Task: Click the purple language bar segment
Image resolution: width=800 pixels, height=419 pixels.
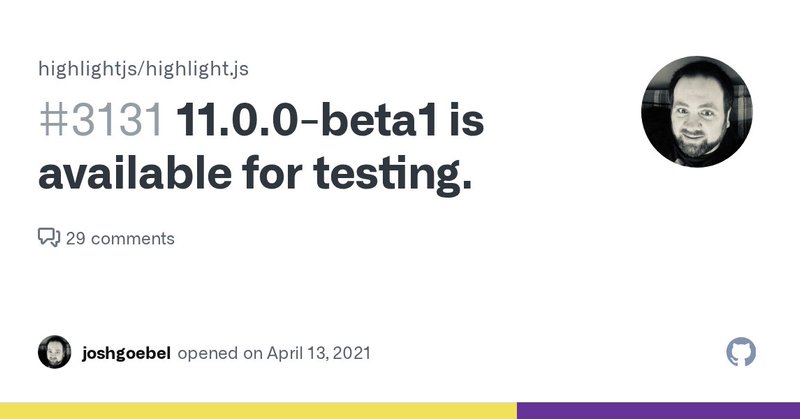Action: click(658, 411)
